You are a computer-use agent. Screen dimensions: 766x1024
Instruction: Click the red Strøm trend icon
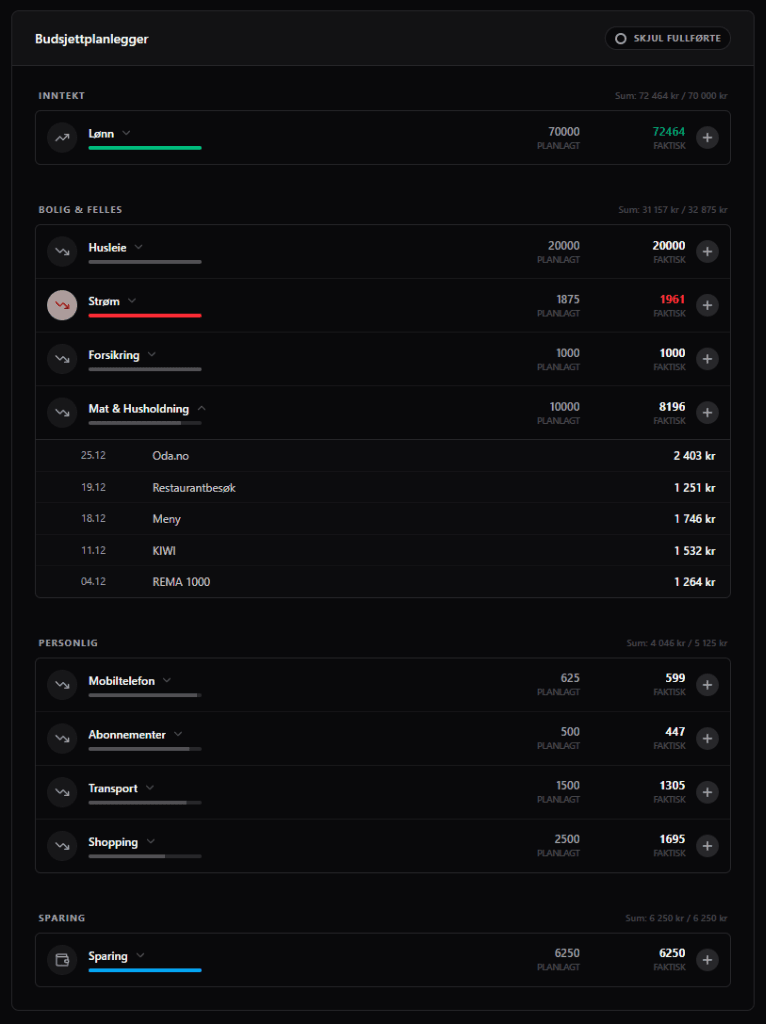[62, 305]
